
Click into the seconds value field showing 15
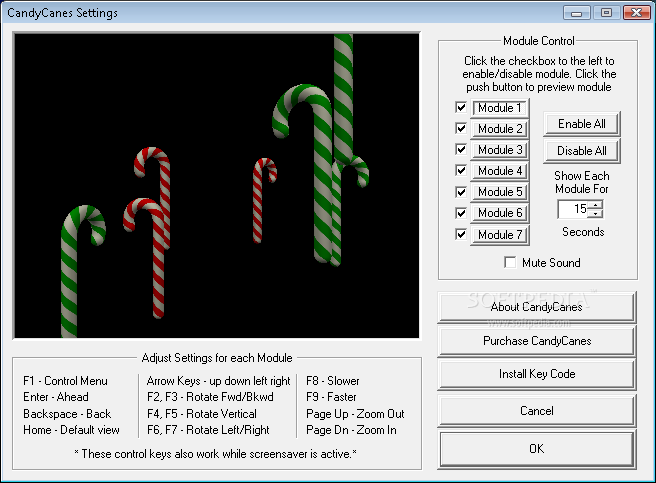click(573, 209)
